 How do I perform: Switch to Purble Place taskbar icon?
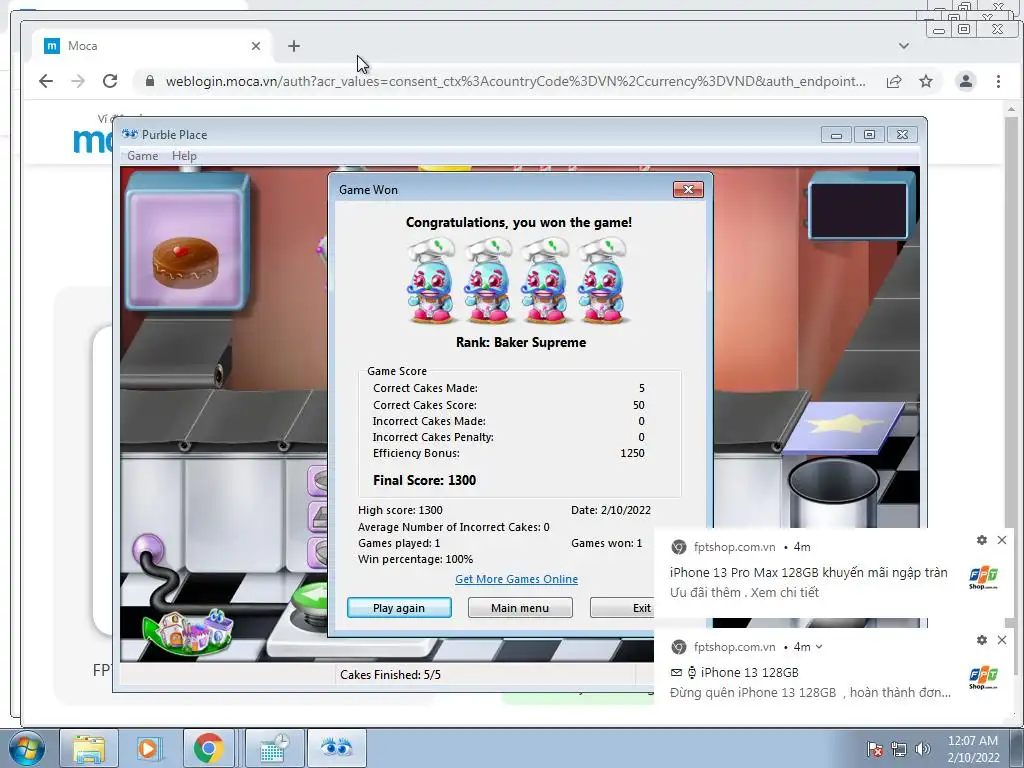click(x=336, y=748)
